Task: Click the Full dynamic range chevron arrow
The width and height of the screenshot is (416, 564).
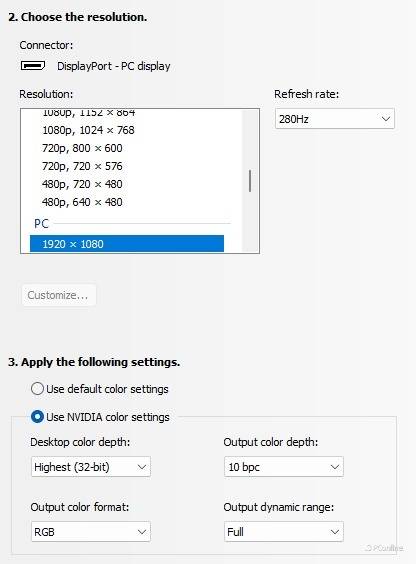Action: [334, 532]
